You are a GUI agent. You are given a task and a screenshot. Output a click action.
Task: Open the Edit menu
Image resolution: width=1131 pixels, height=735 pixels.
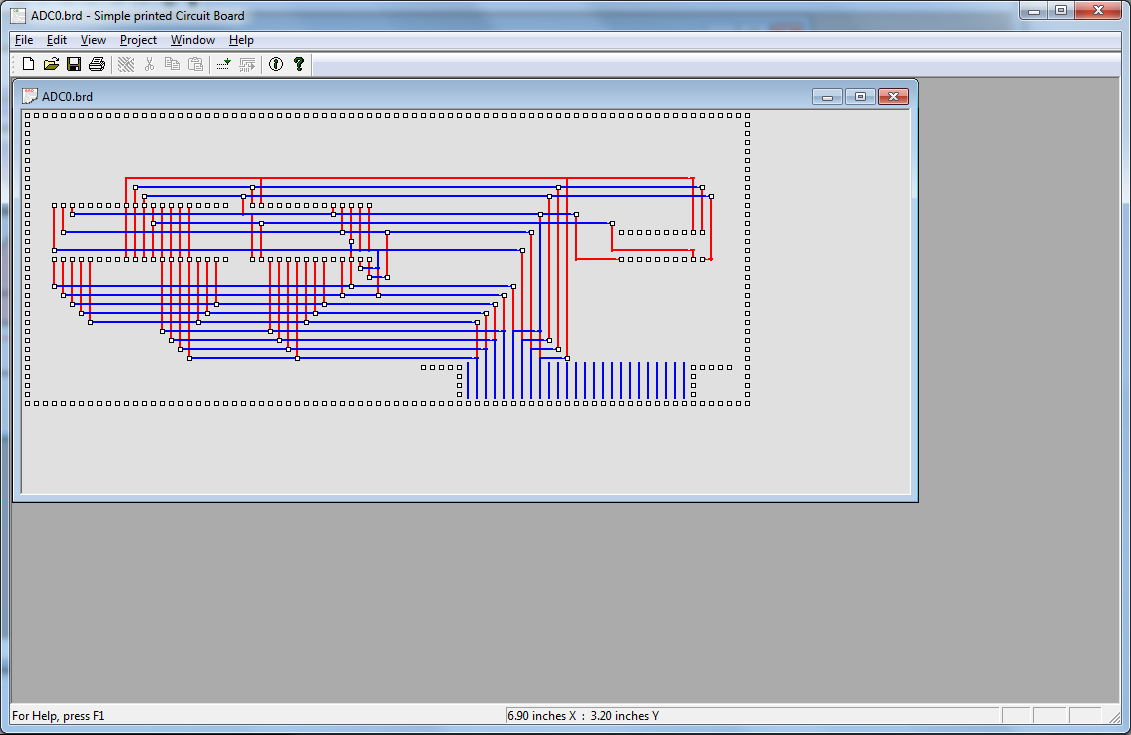[57, 40]
